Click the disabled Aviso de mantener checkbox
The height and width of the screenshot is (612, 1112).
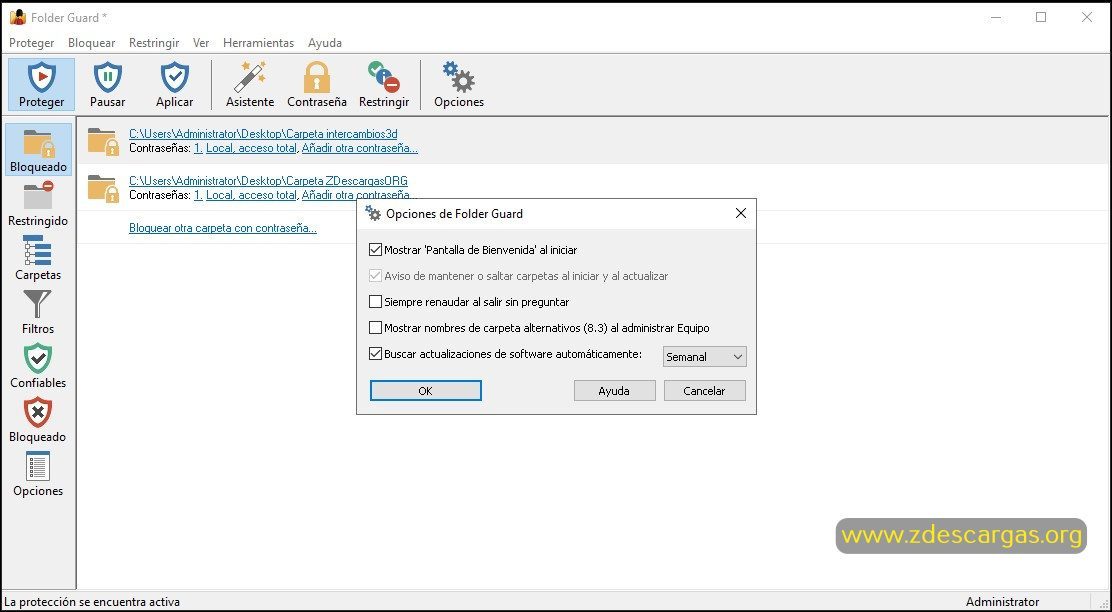(x=376, y=276)
